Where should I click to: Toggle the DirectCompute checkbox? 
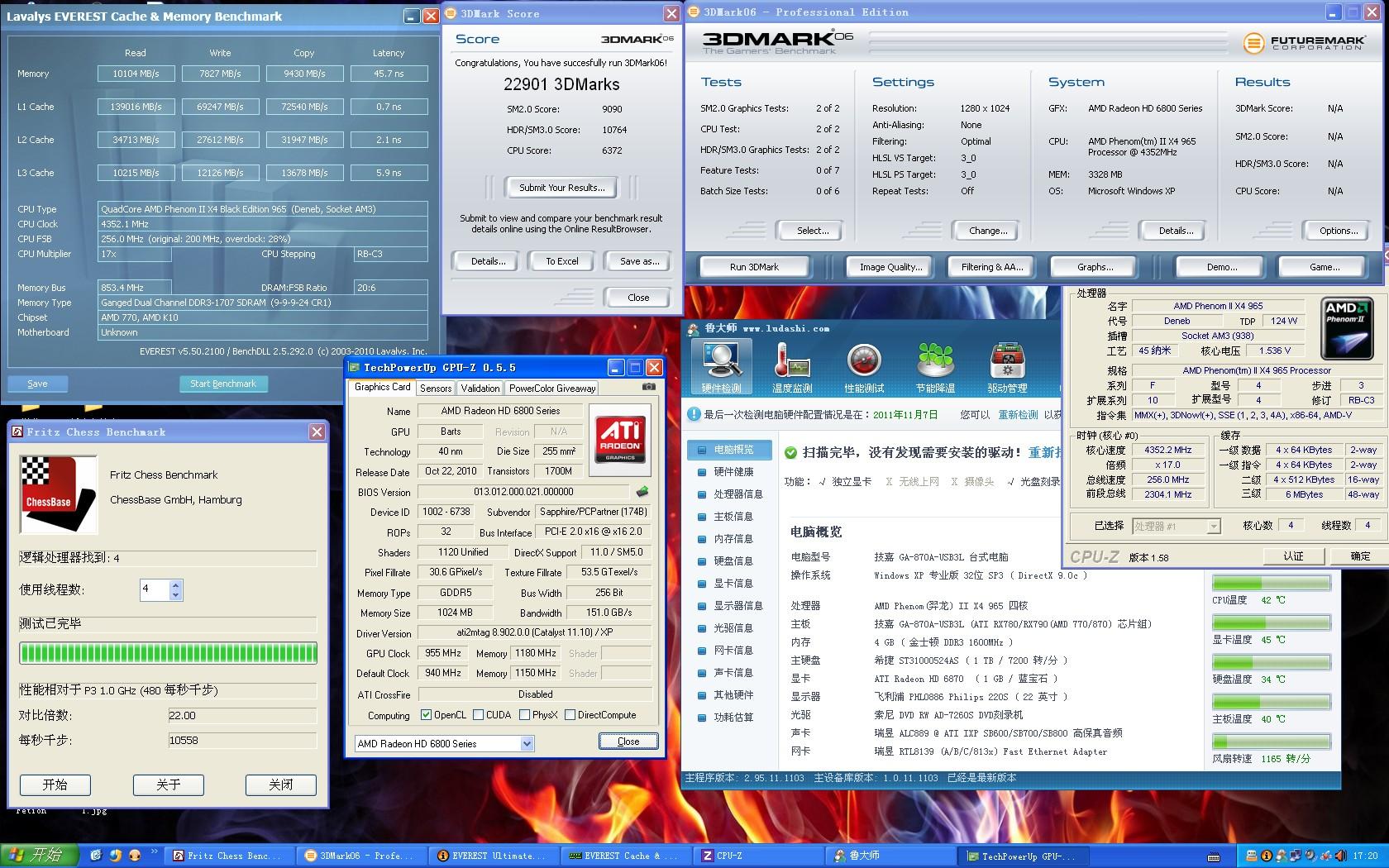[x=570, y=715]
